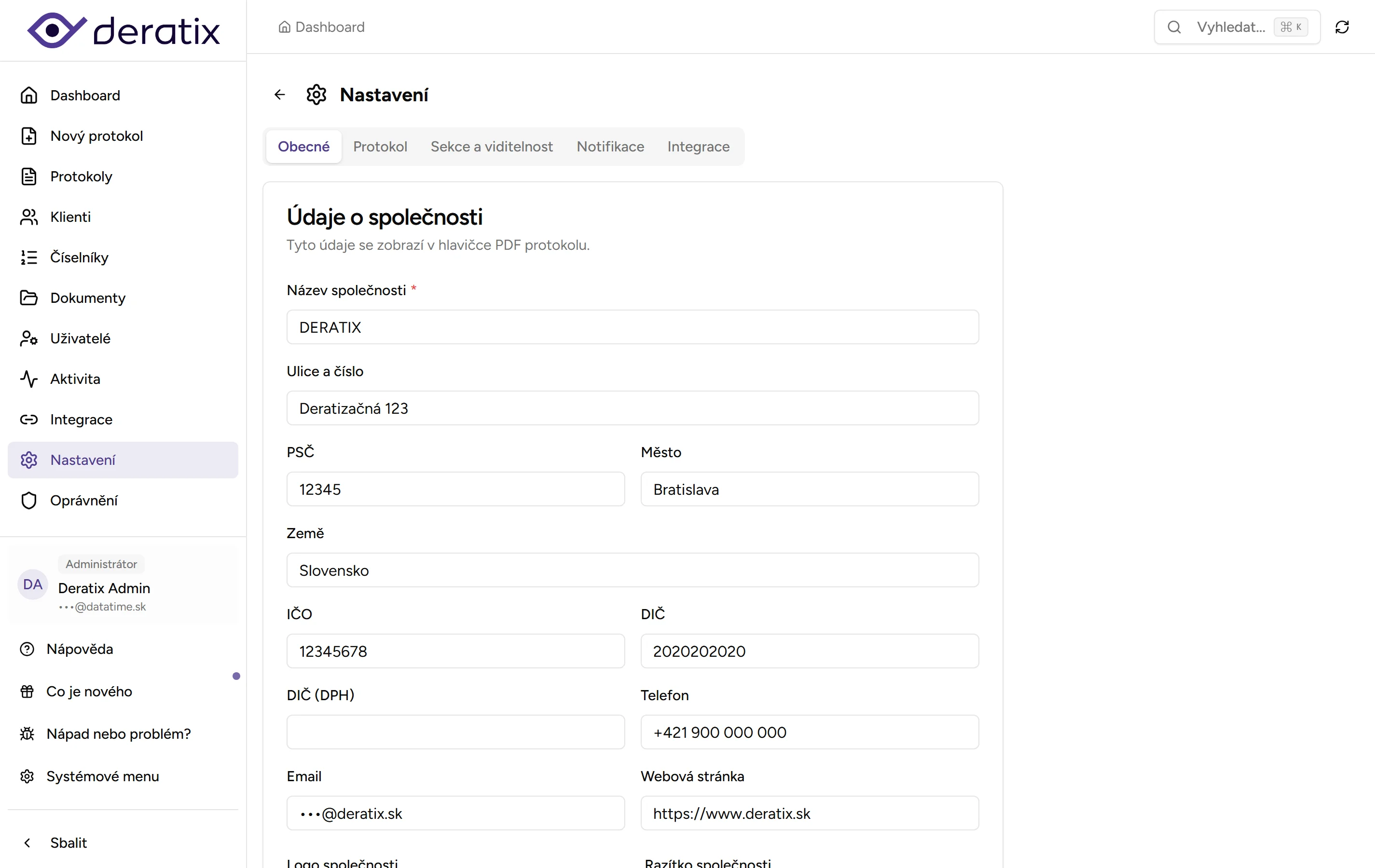Open Nápad nebo problém? feedback
The width and height of the screenshot is (1375, 868).
(x=118, y=734)
